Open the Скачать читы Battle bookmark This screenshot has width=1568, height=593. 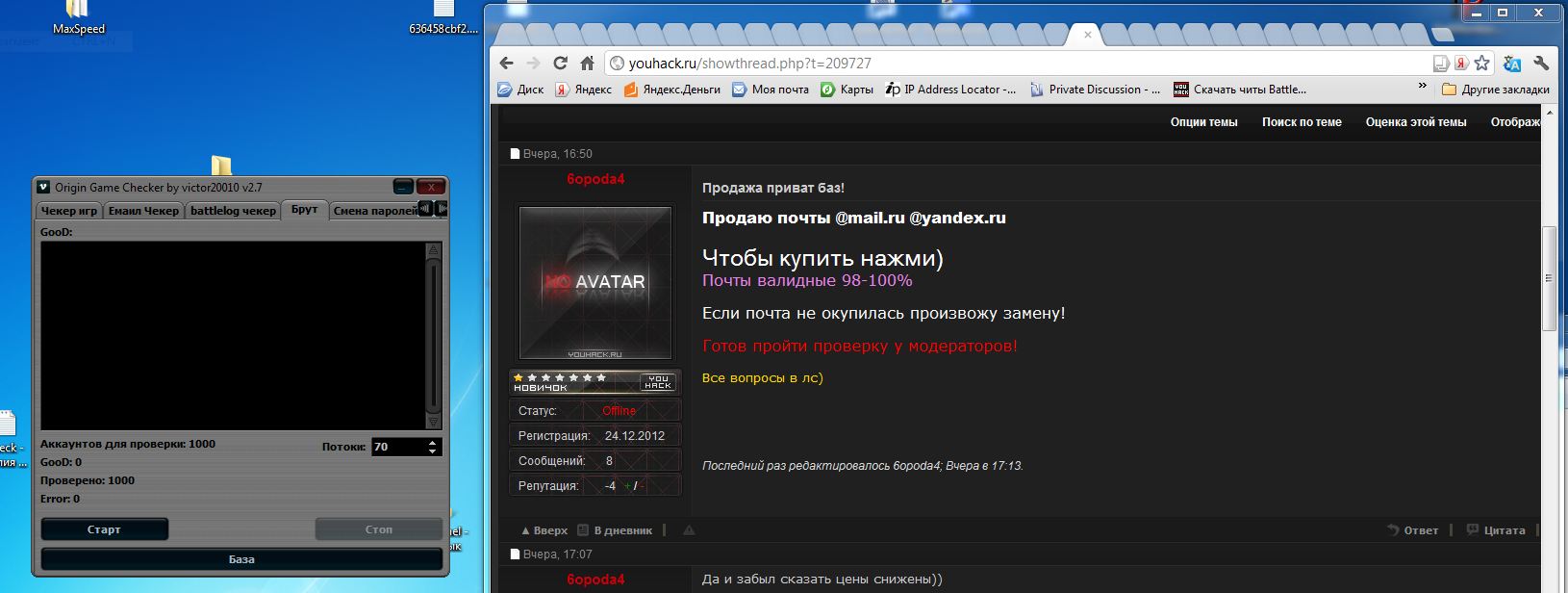click(x=1240, y=90)
